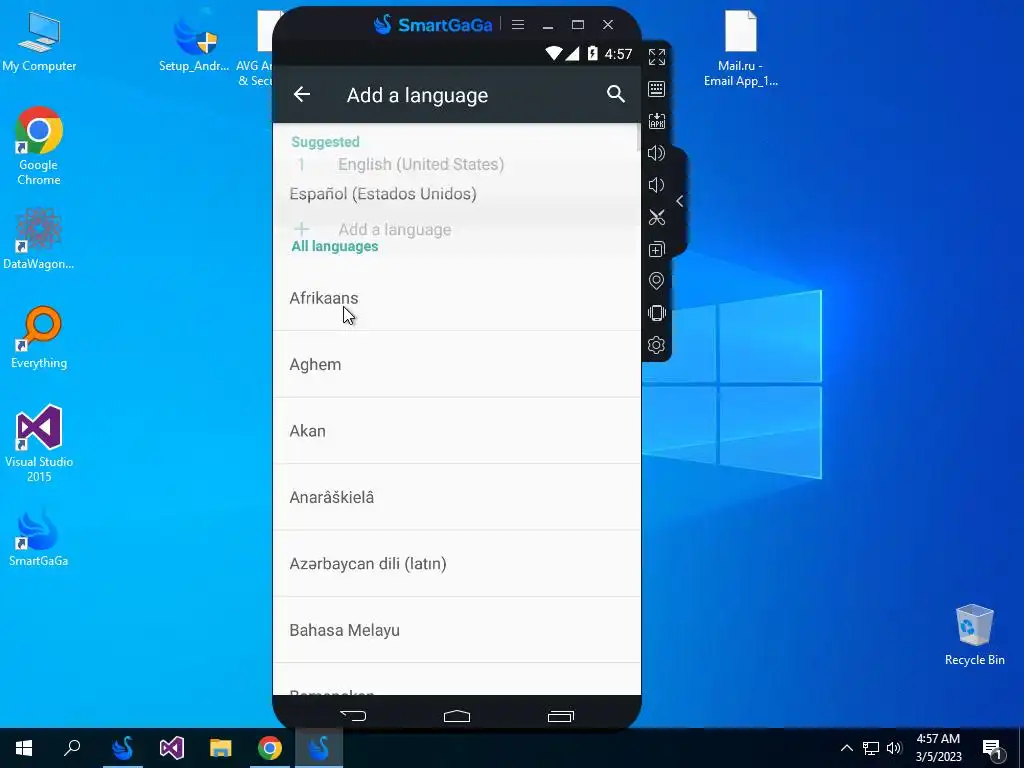Tap Android back navigation button
1024x768 pixels.
click(x=353, y=716)
